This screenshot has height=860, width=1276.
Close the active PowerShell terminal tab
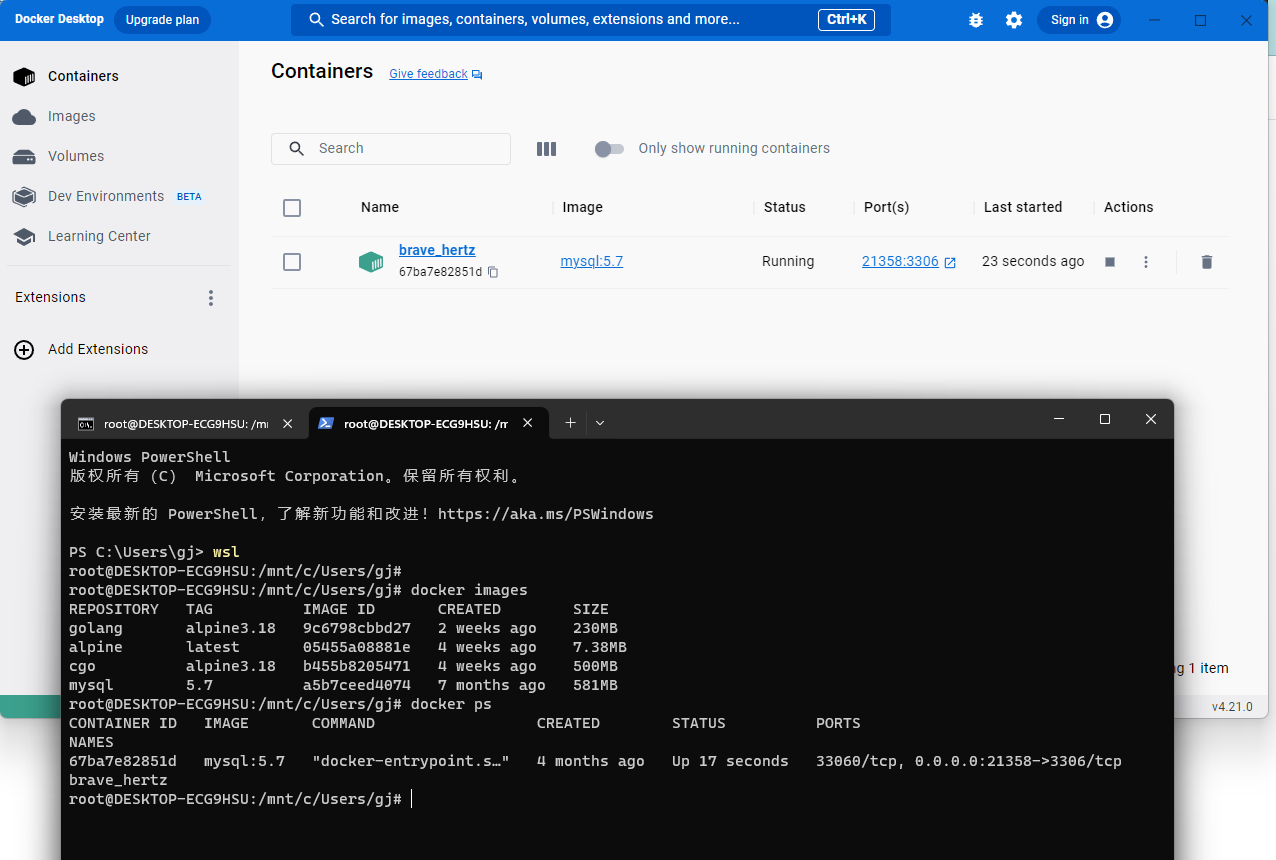(x=528, y=423)
